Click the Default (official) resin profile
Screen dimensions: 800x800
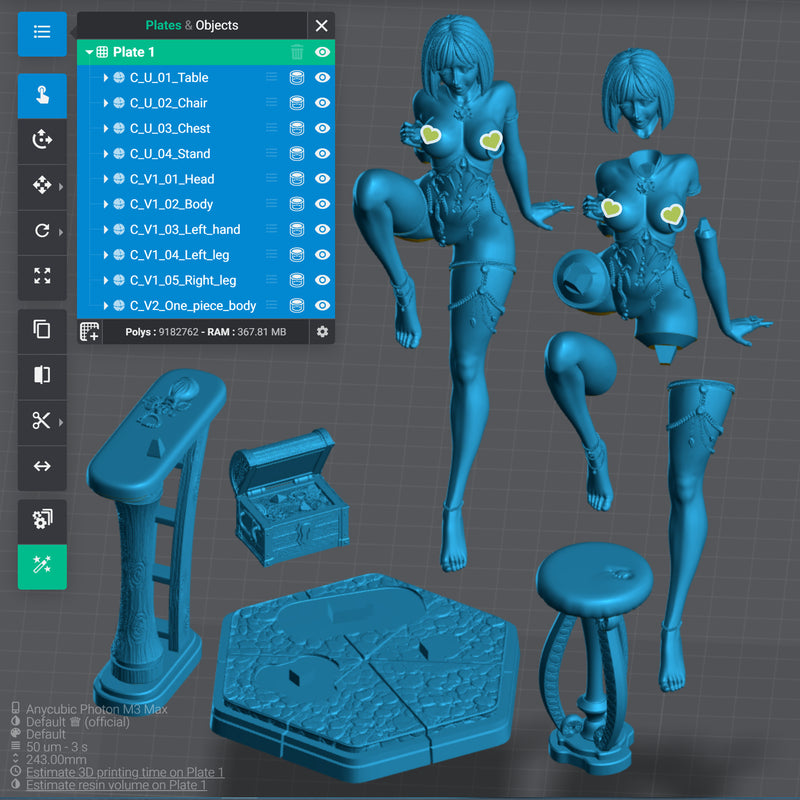coord(78,722)
